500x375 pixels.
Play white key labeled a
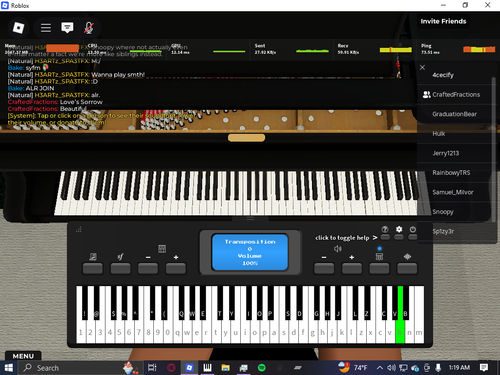[274, 332]
